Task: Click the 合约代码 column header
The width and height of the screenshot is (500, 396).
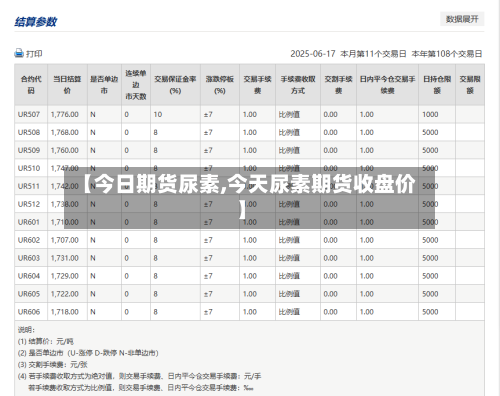Action: coord(31,85)
